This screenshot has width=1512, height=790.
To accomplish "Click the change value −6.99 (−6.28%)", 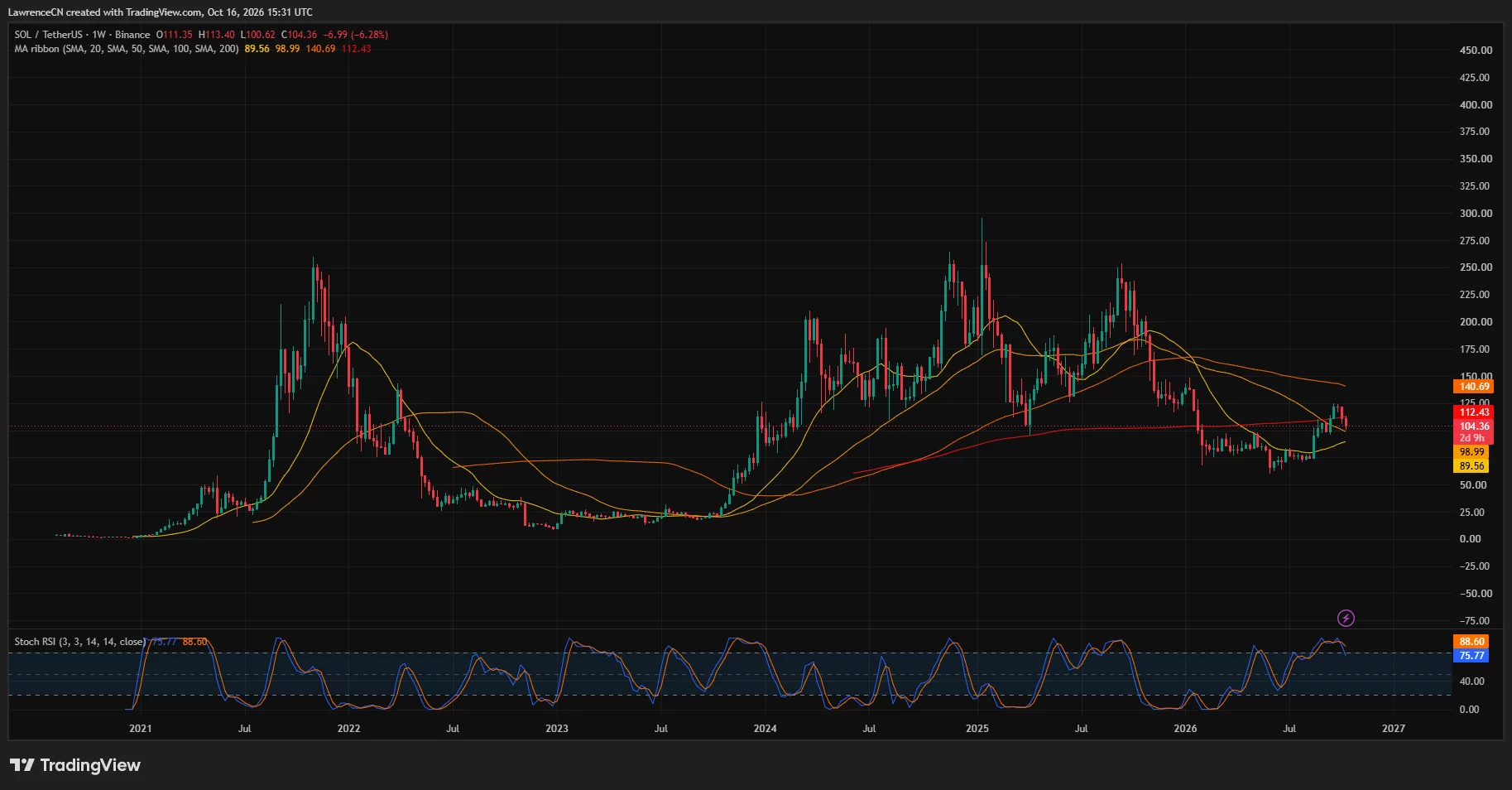I will [x=356, y=35].
